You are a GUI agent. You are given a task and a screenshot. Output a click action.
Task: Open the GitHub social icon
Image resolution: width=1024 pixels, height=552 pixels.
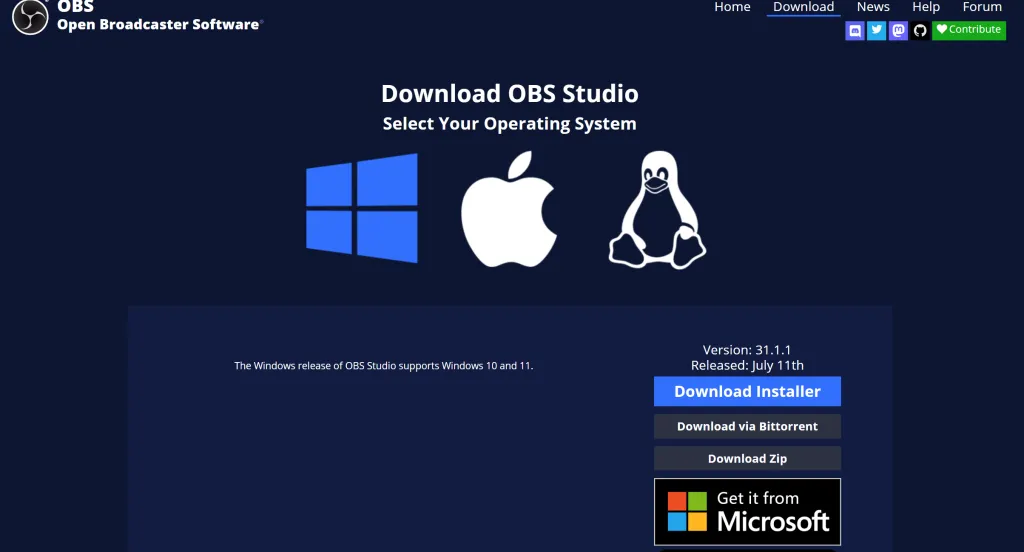[920, 30]
